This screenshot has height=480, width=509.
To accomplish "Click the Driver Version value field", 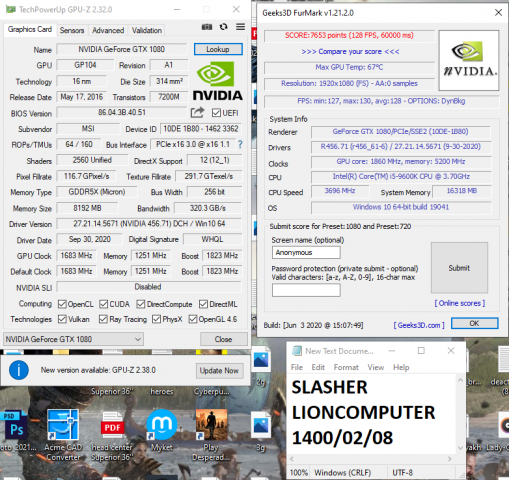I will point(149,224).
